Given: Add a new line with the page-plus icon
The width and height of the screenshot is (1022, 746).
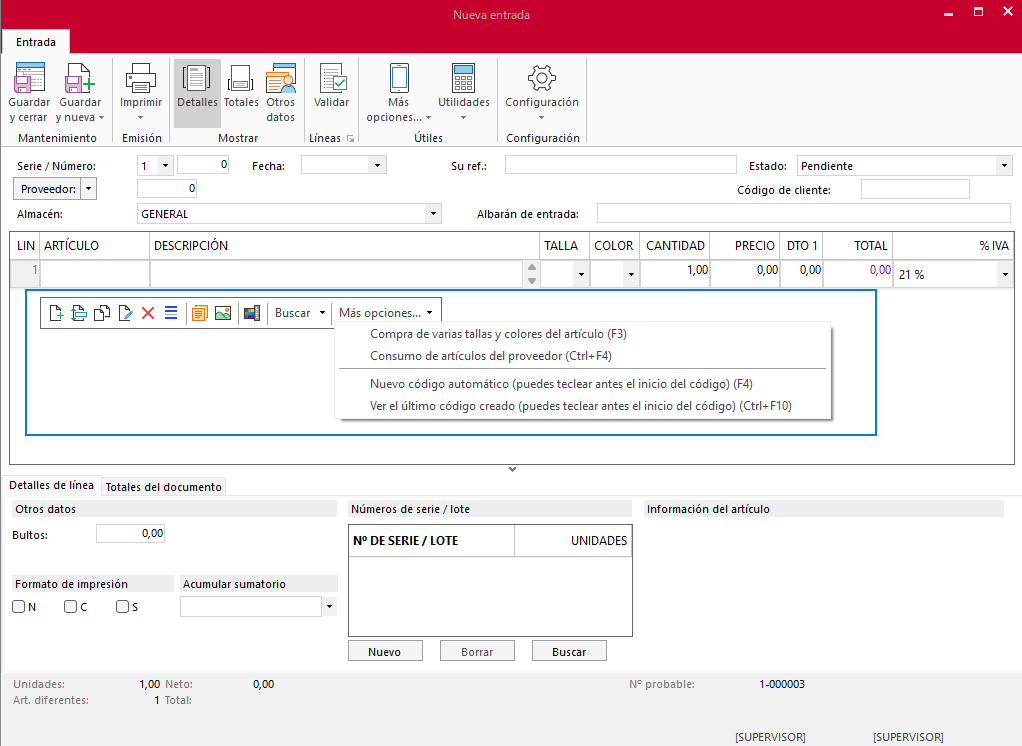Looking at the screenshot, I should pyautogui.click(x=56, y=313).
